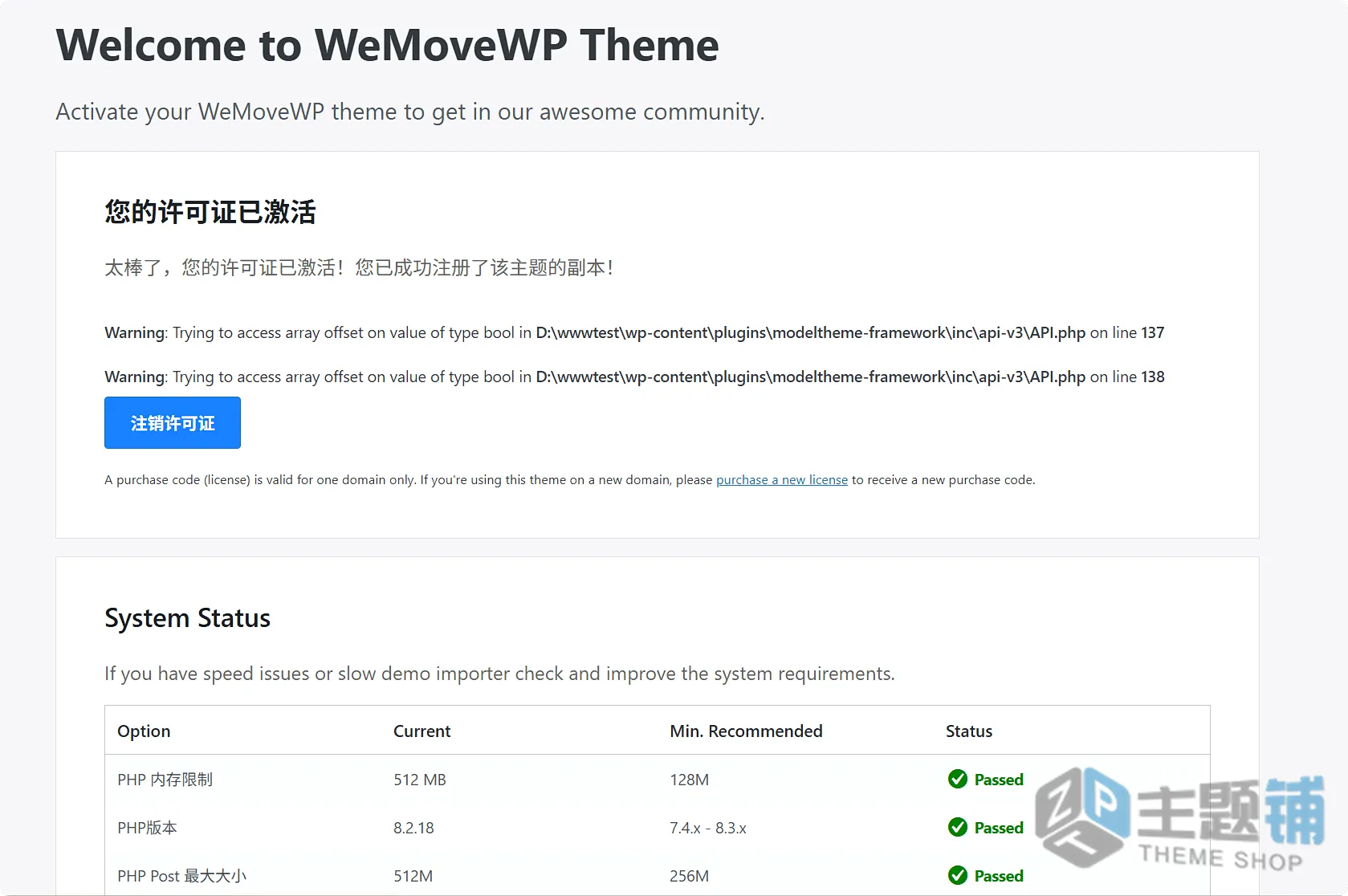Click the 128M recommended value
The width and height of the screenshot is (1348, 896).
pos(689,780)
